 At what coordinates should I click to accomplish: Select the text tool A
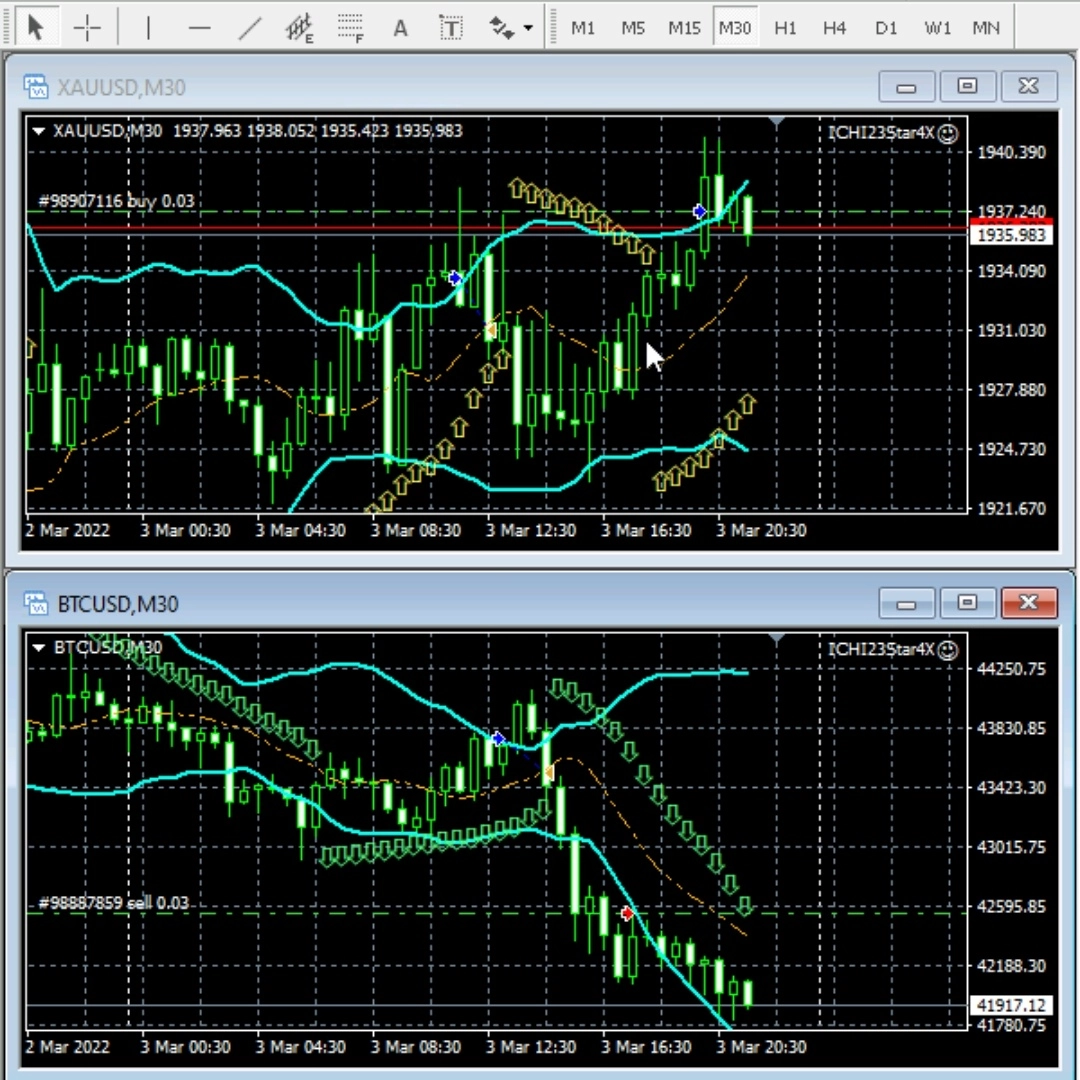click(400, 28)
